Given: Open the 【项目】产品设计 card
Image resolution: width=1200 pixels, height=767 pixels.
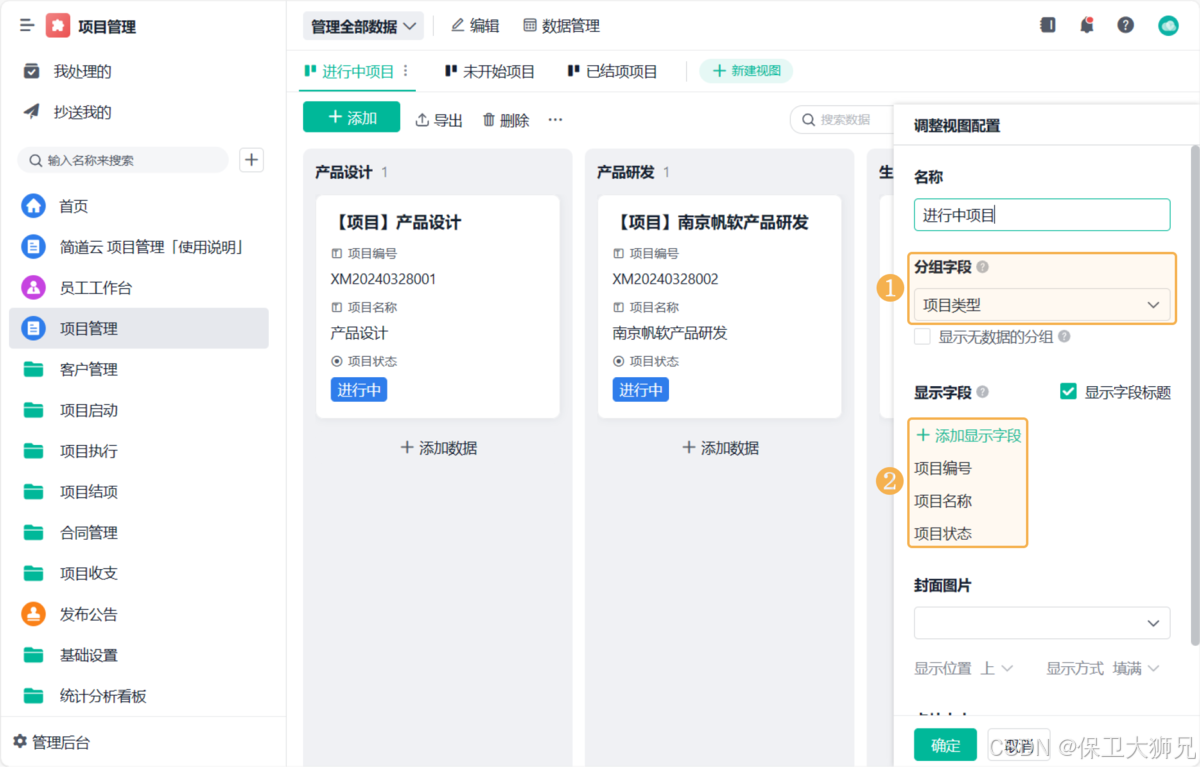Looking at the screenshot, I should click(x=438, y=306).
